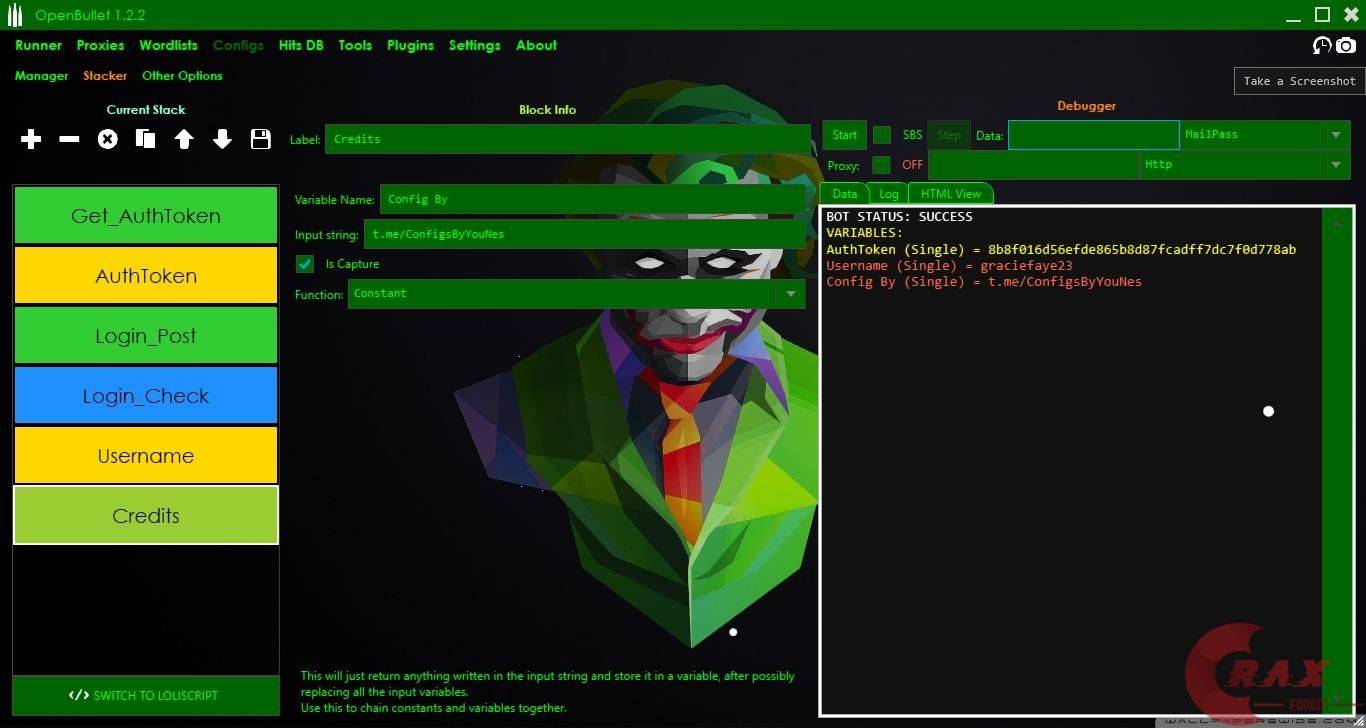The width and height of the screenshot is (1366, 728).
Task: Click the VARIABLES: heading in output
Action: point(864,233)
